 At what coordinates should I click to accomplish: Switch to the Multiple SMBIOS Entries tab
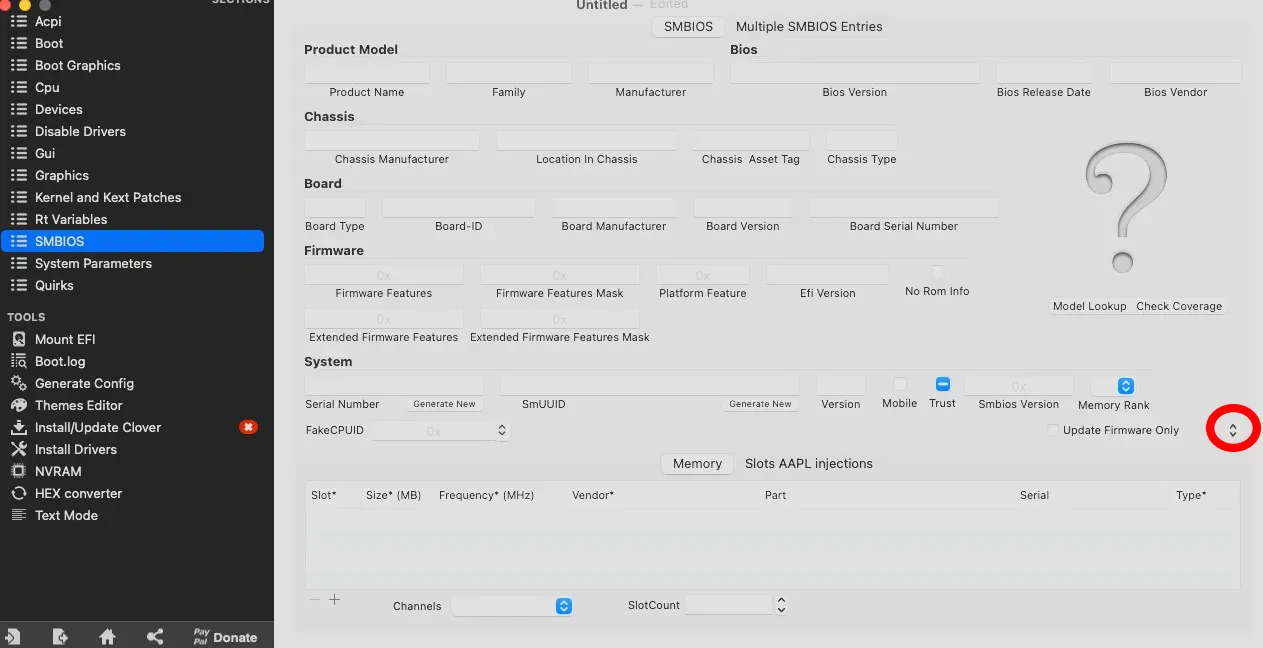(808, 27)
